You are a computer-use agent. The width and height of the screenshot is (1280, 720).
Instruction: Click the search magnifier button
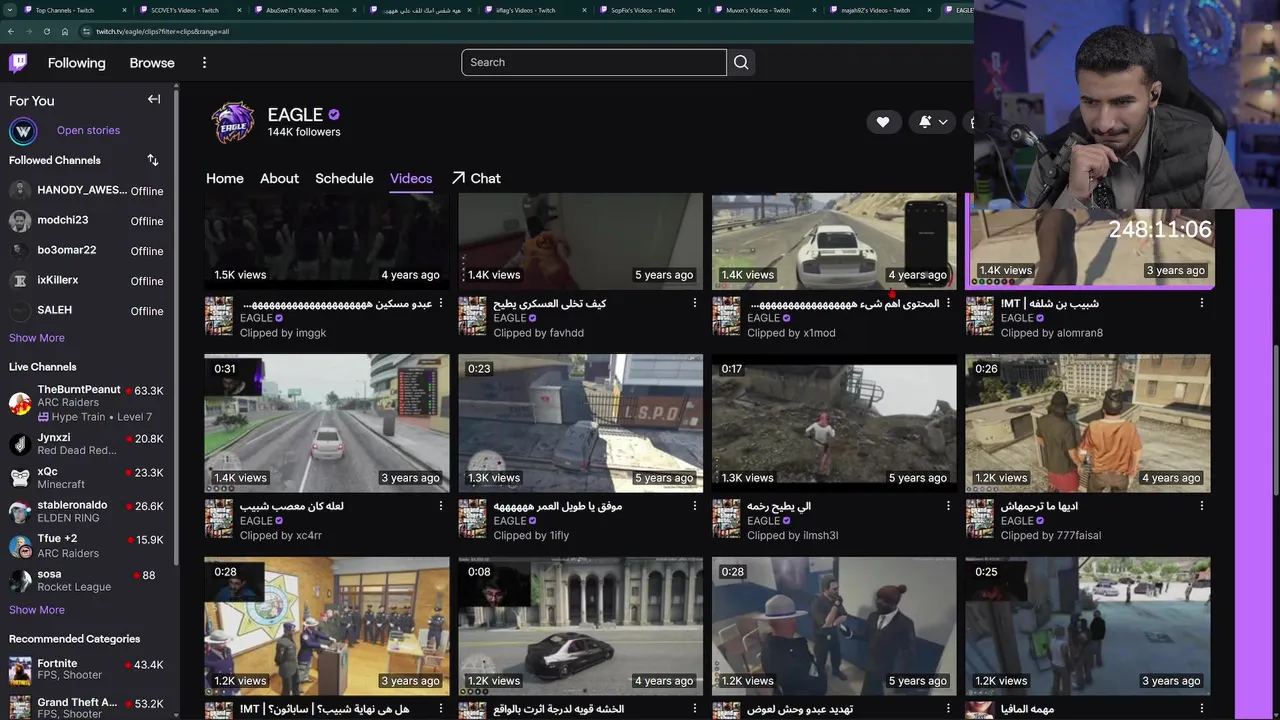click(741, 62)
